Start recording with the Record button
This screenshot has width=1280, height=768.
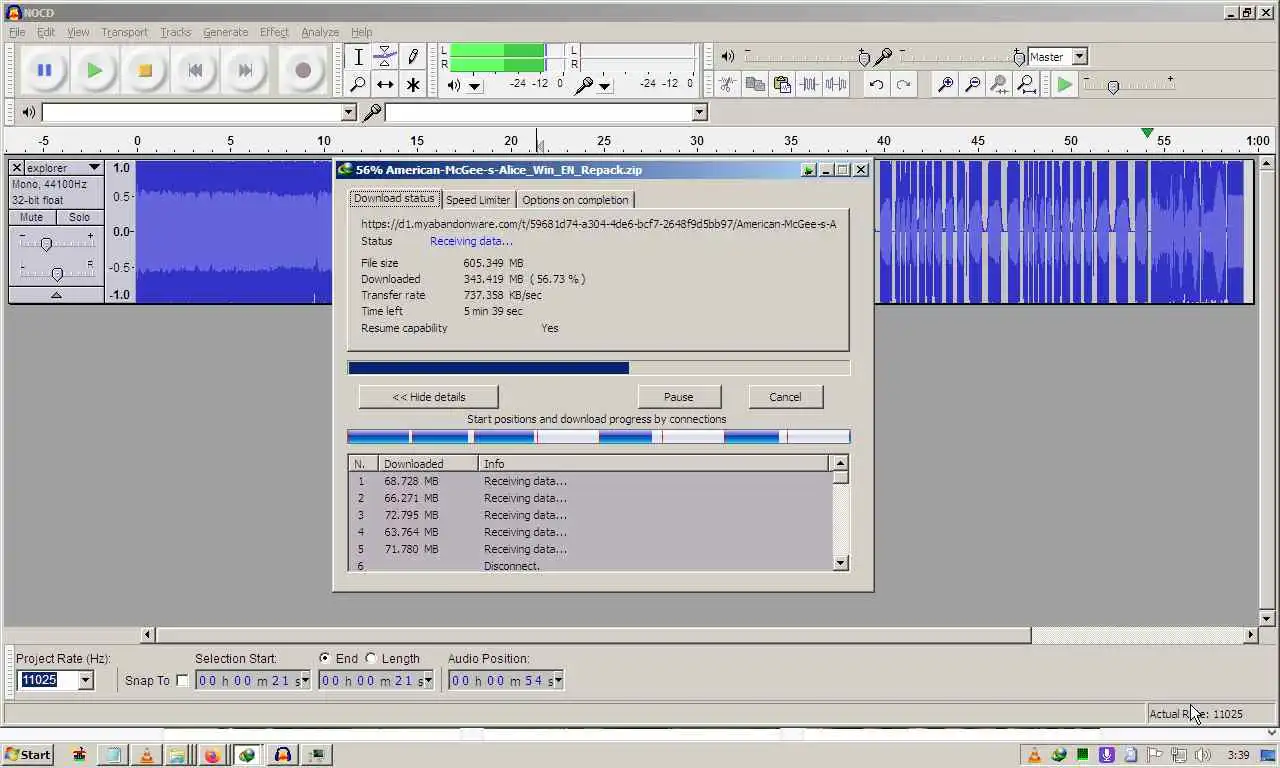tap(303, 70)
